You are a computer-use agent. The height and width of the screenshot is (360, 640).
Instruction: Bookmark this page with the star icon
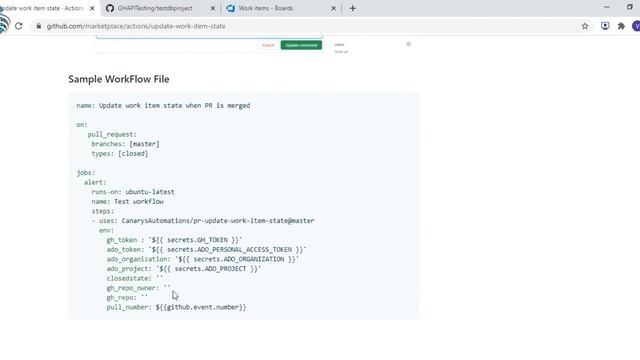point(585,26)
